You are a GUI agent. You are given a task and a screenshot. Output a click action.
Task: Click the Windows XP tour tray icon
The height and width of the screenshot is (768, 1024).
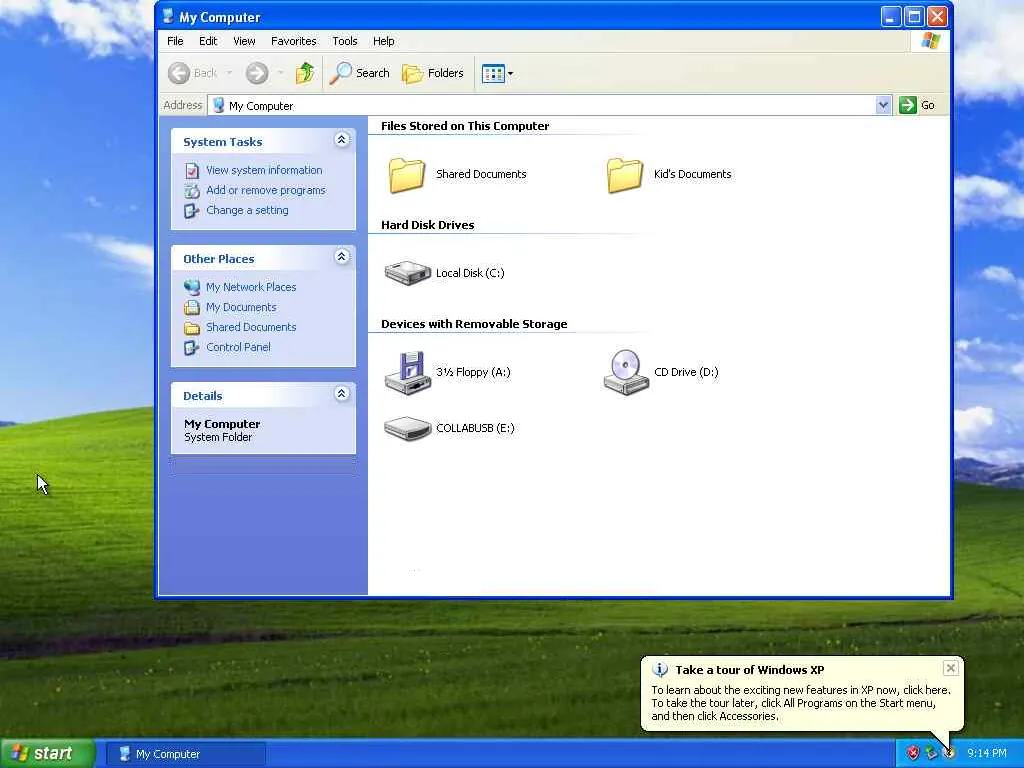pos(949,753)
